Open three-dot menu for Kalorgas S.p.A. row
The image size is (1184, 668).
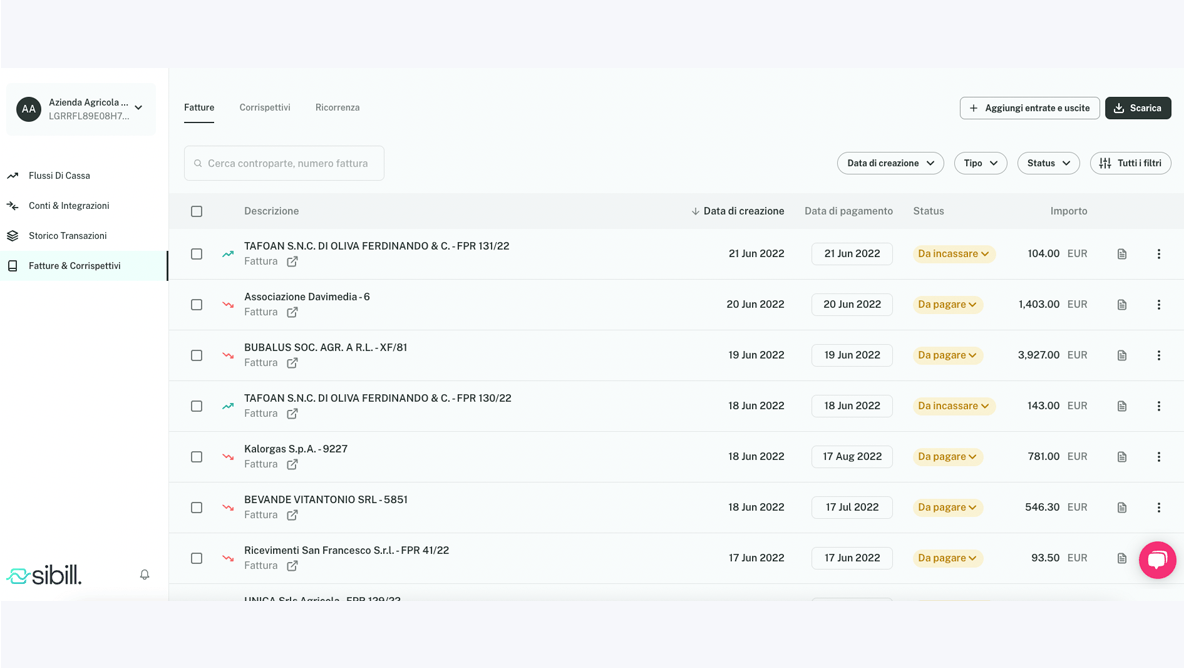click(1159, 457)
